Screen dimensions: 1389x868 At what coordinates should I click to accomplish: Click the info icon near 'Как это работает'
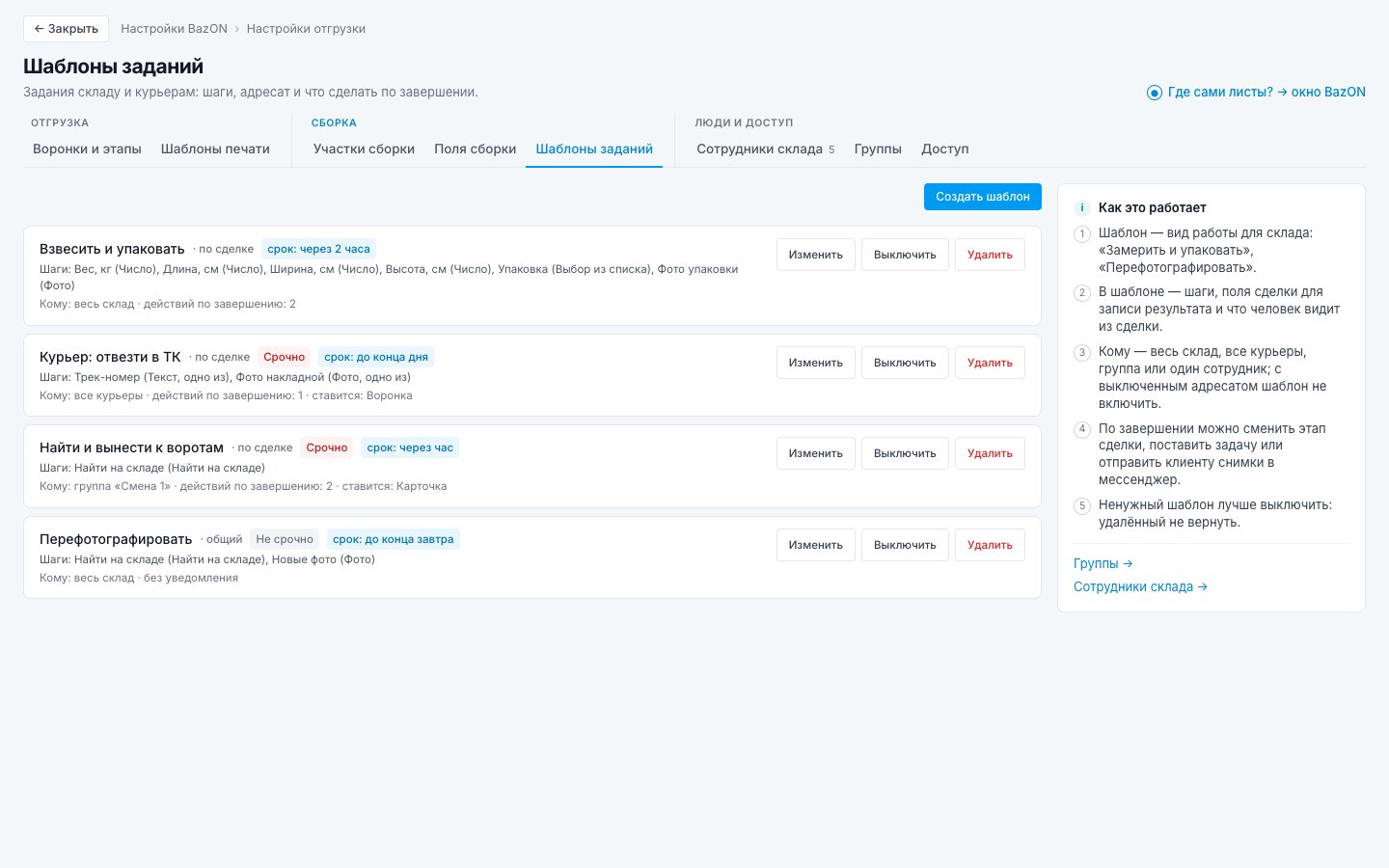pyautogui.click(x=1082, y=207)
